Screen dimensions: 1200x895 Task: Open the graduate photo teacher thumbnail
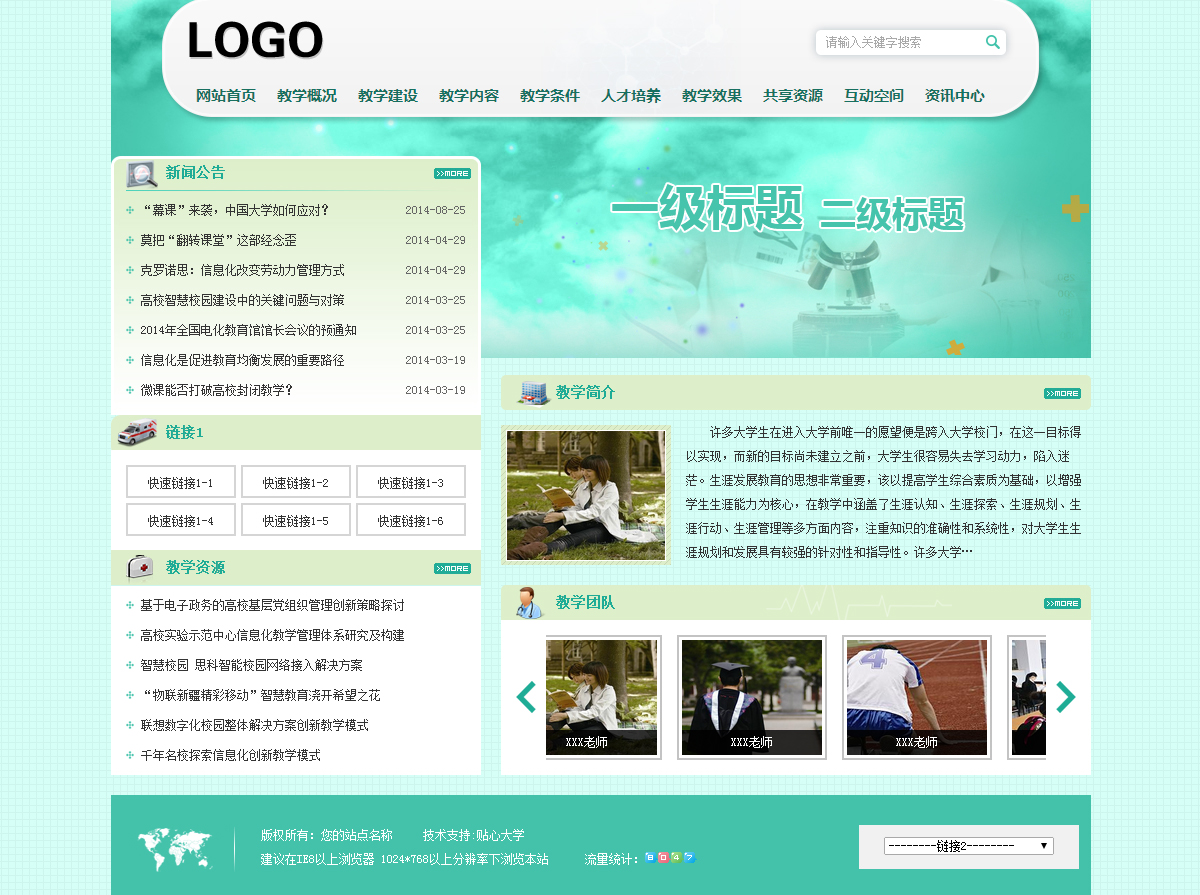click(x=752, y=697)
